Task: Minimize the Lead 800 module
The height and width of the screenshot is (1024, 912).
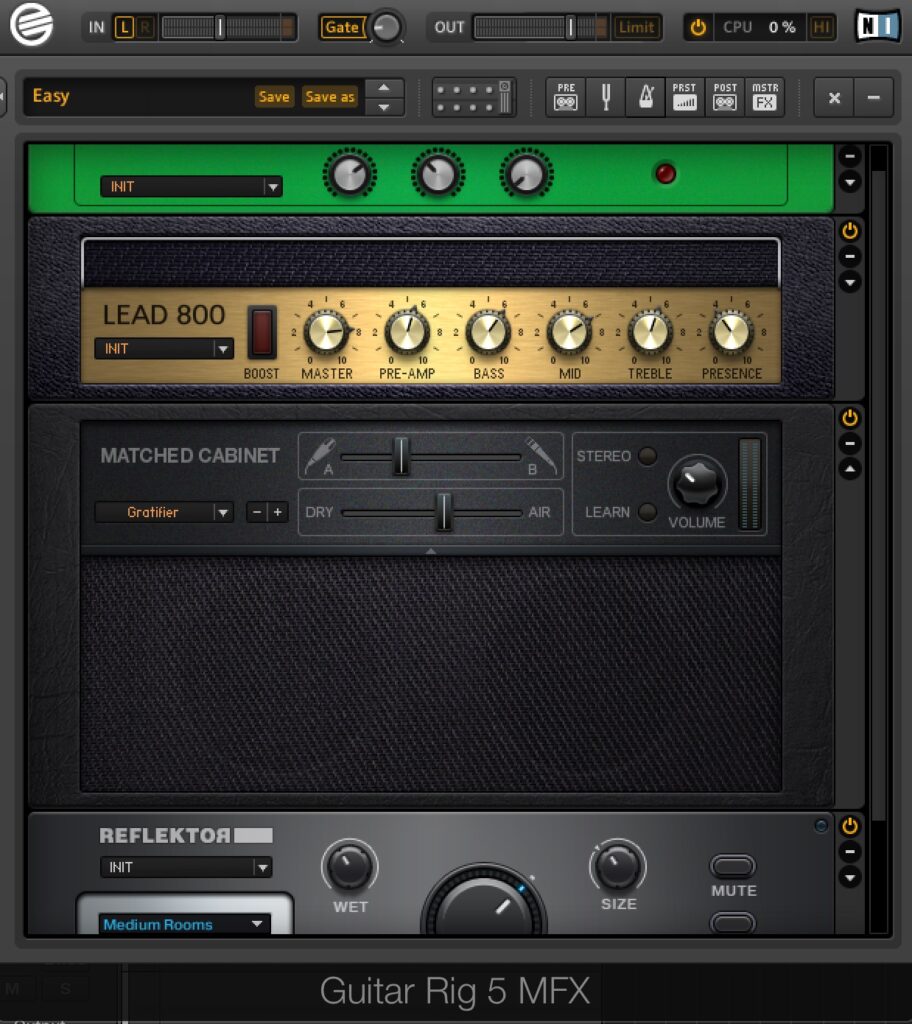Action: (850, 257)
